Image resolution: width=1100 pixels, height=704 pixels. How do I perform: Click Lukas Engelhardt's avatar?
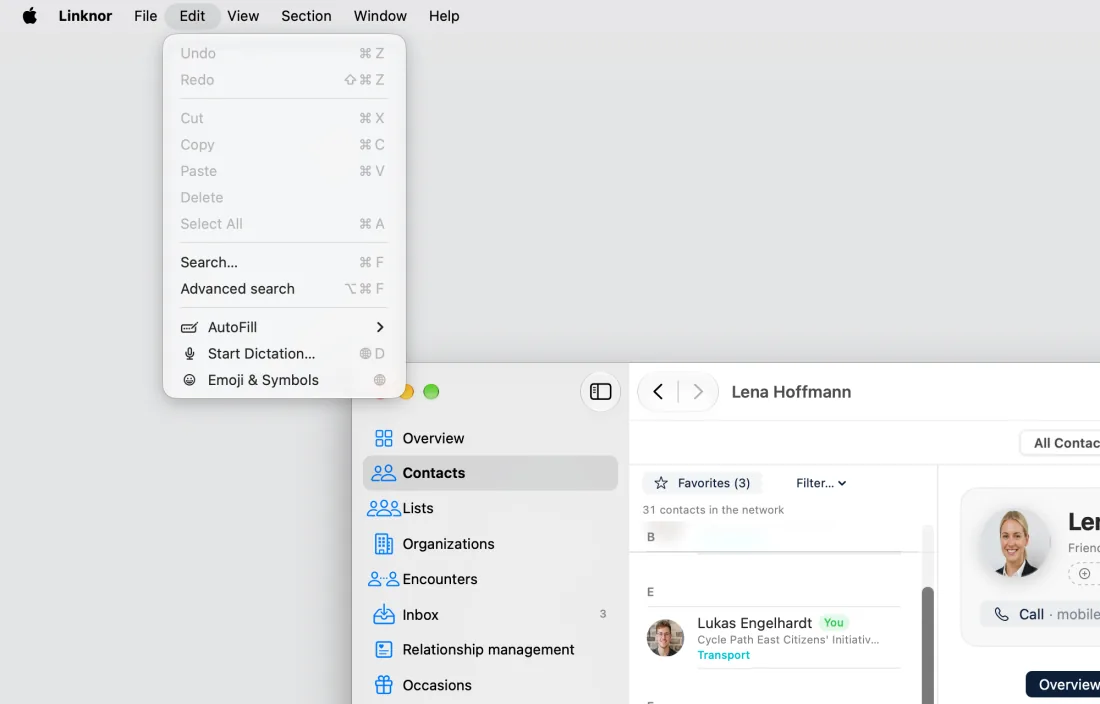tap(665, 637)
